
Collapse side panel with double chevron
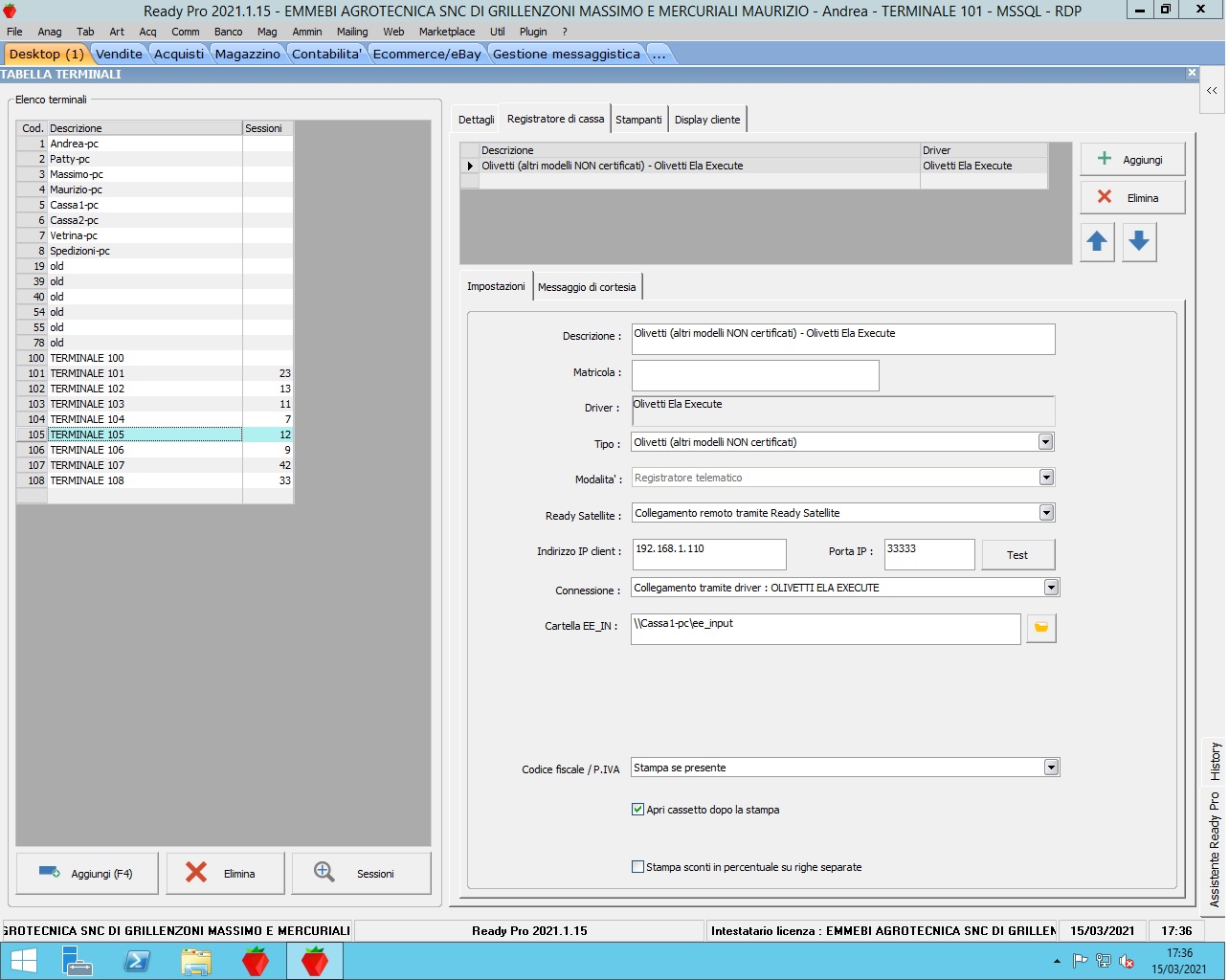click(1212, 91)
